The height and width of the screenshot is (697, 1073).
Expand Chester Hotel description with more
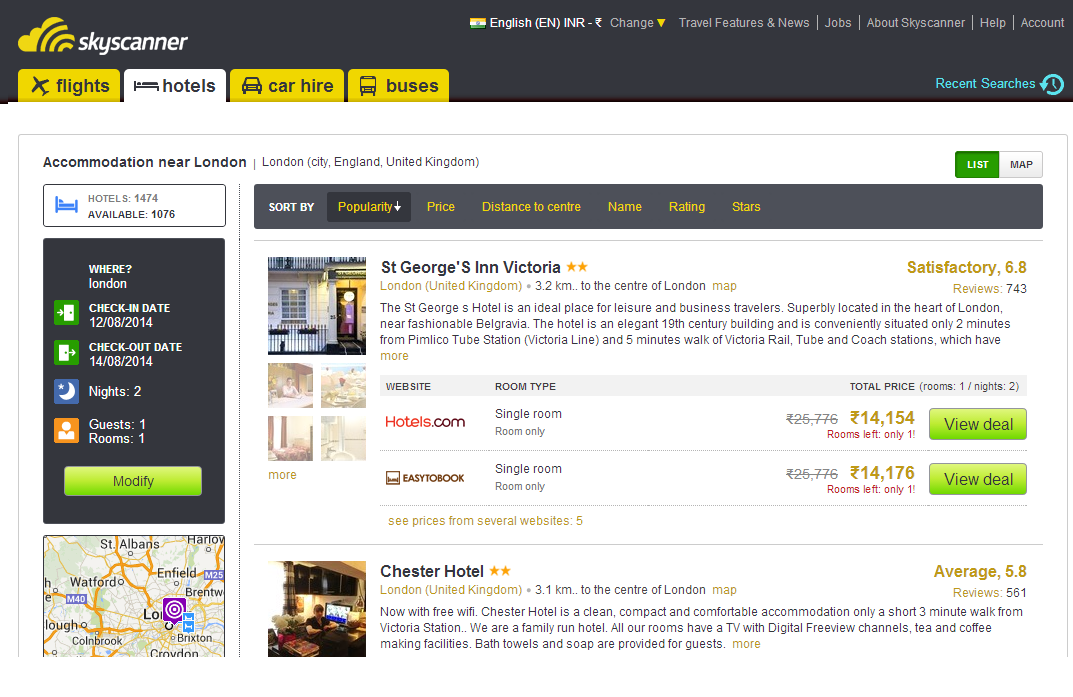746,644
